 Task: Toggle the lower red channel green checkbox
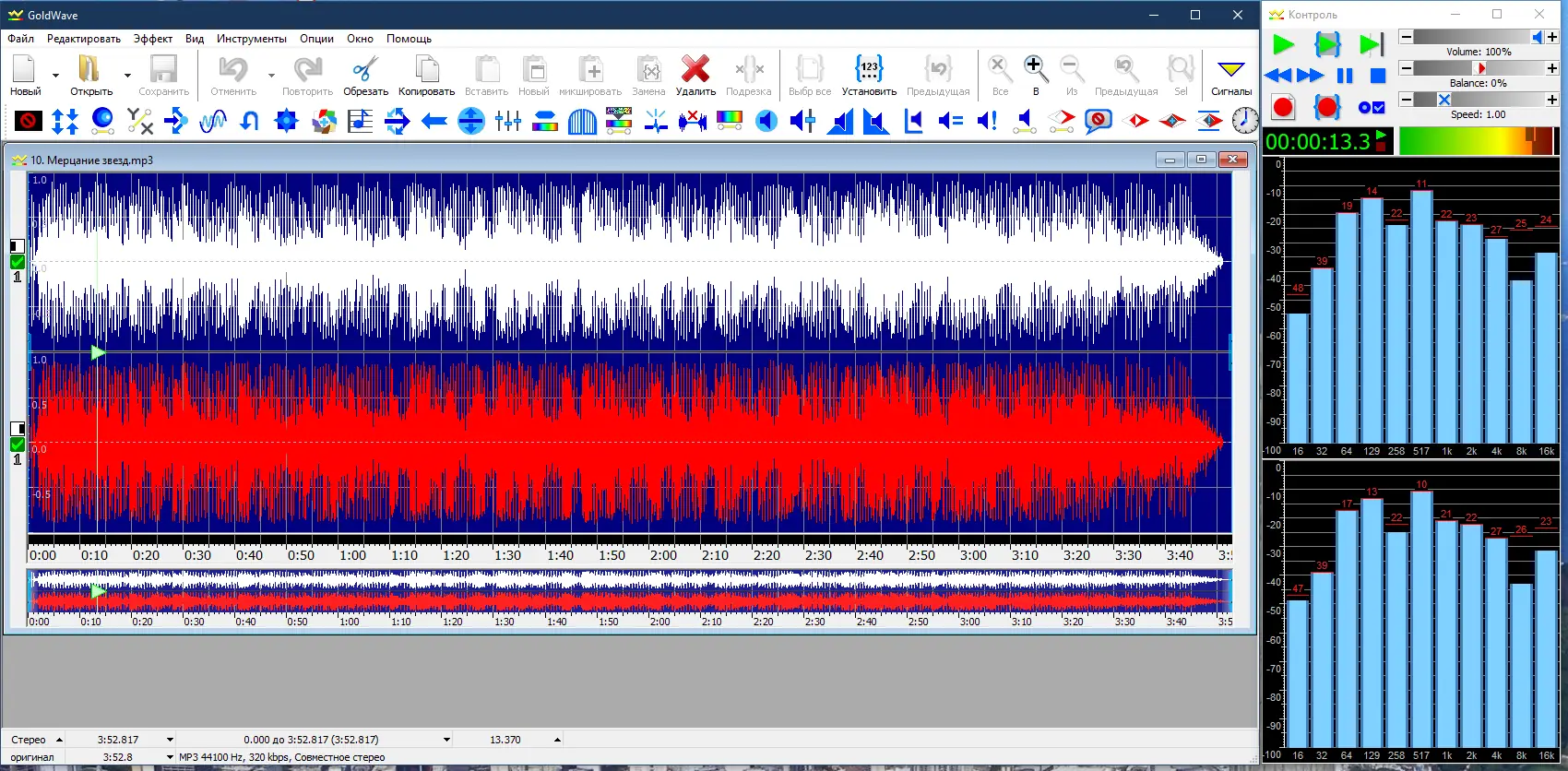18,445
